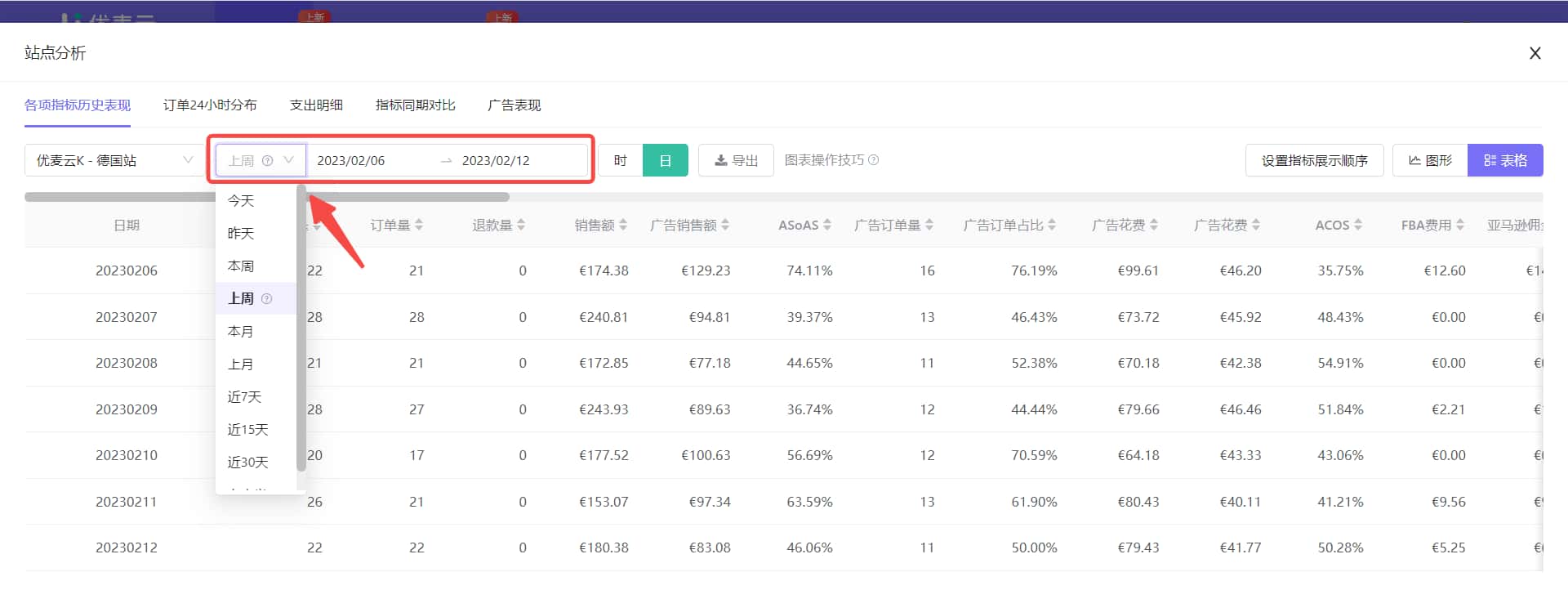Open the 指标同期对比 tab
This screenshot has width=1568, height=590.
[x=415, y=105]
